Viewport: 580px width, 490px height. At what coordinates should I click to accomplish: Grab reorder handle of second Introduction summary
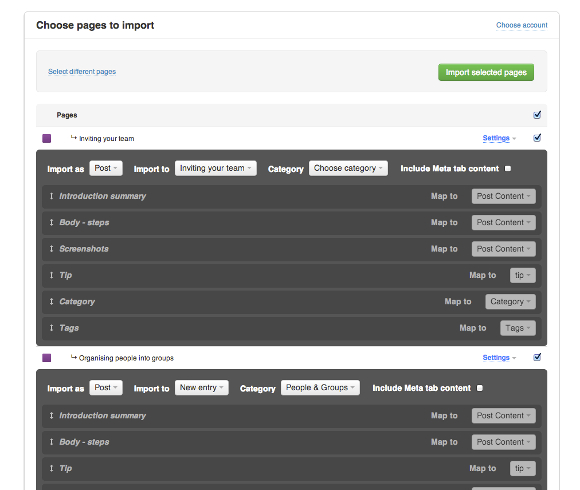(51, 416)
